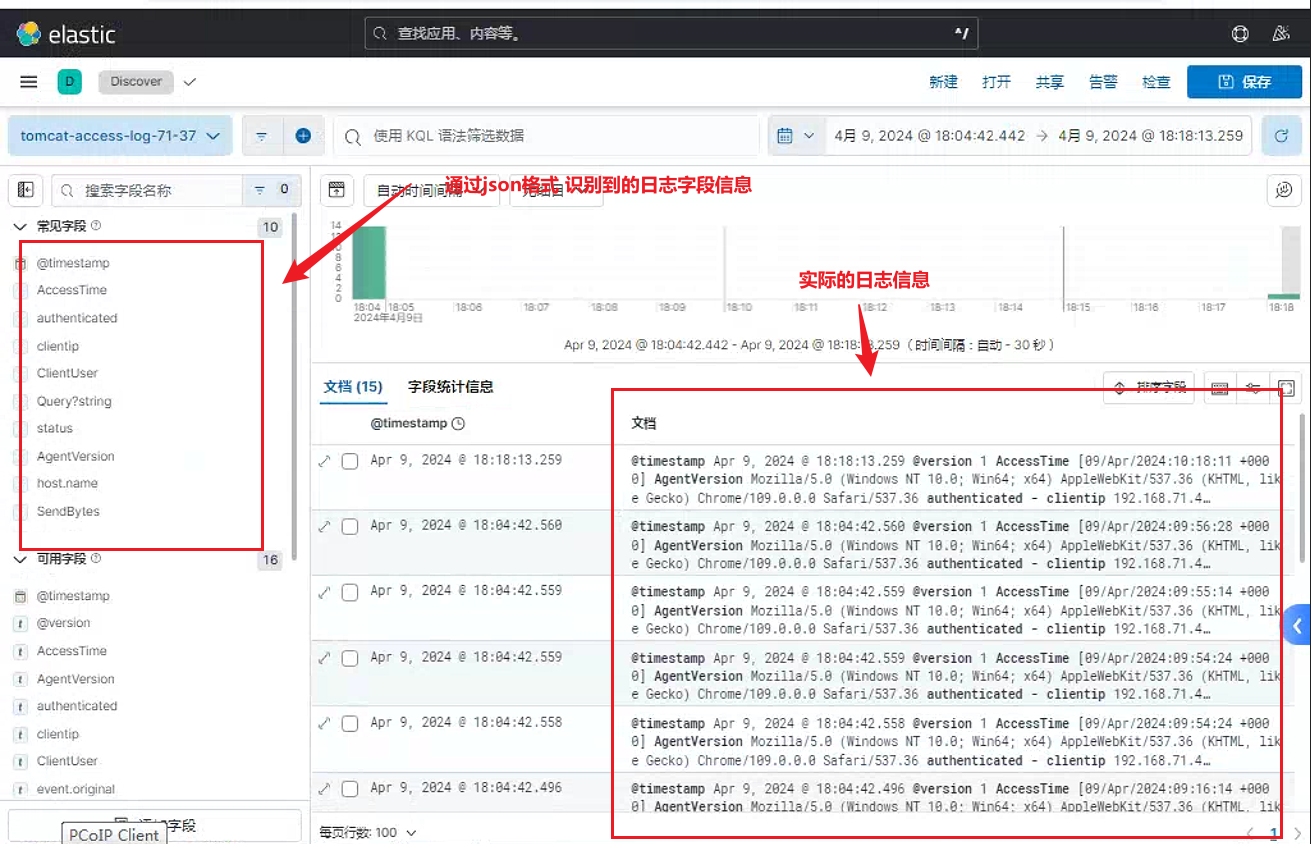
Task: Click the global search bar
Action: [671, 34]
